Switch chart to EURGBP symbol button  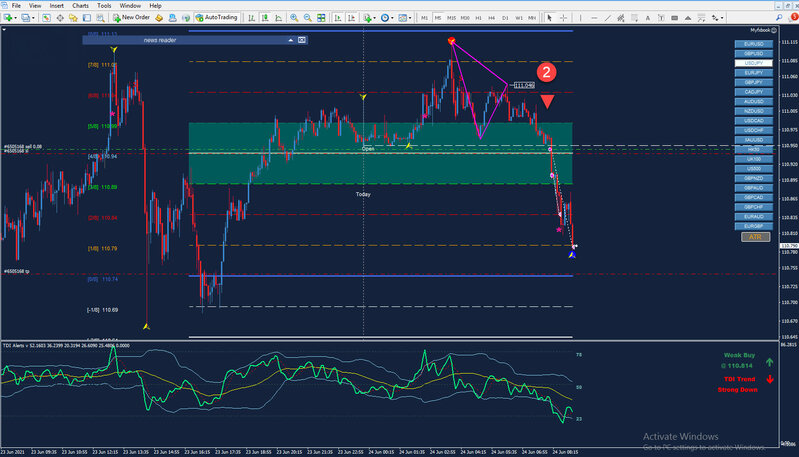(x=754, y=226)
